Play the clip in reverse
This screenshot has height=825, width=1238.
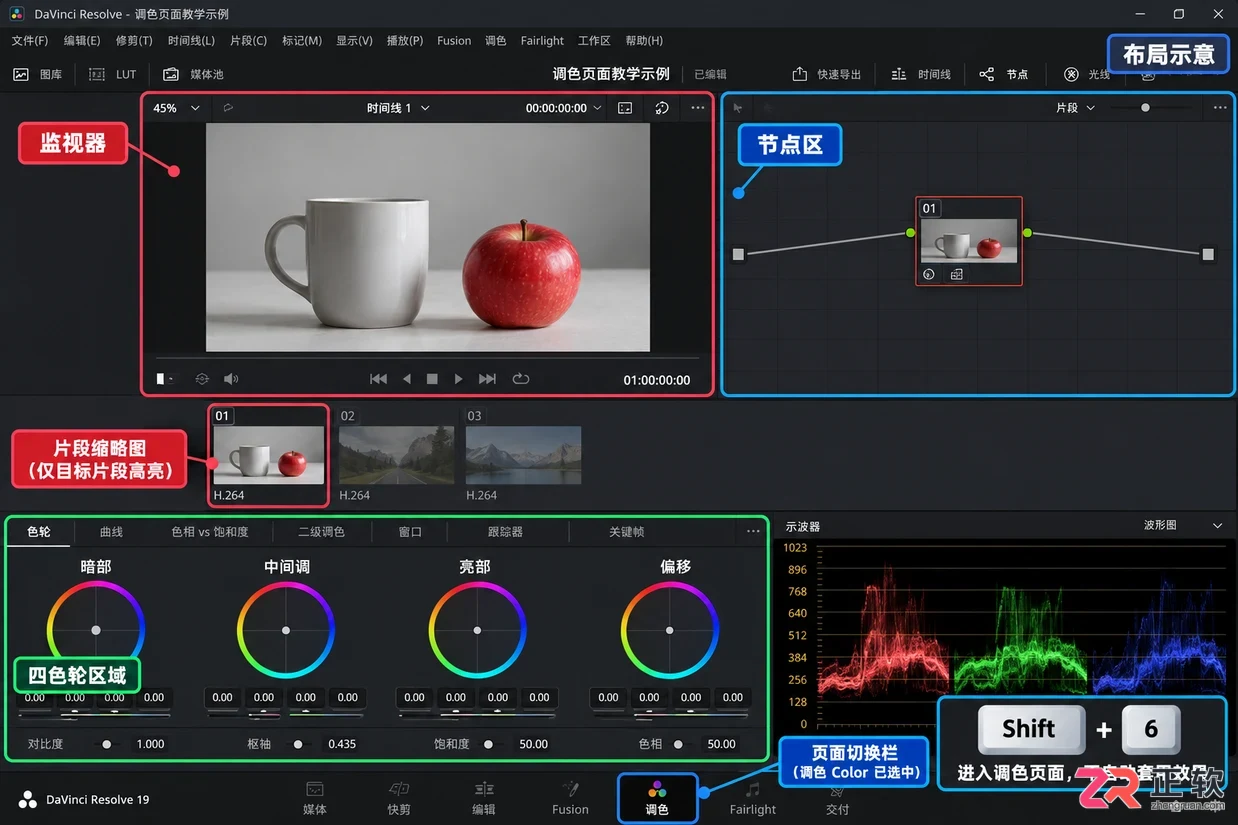tap(406, 379)
